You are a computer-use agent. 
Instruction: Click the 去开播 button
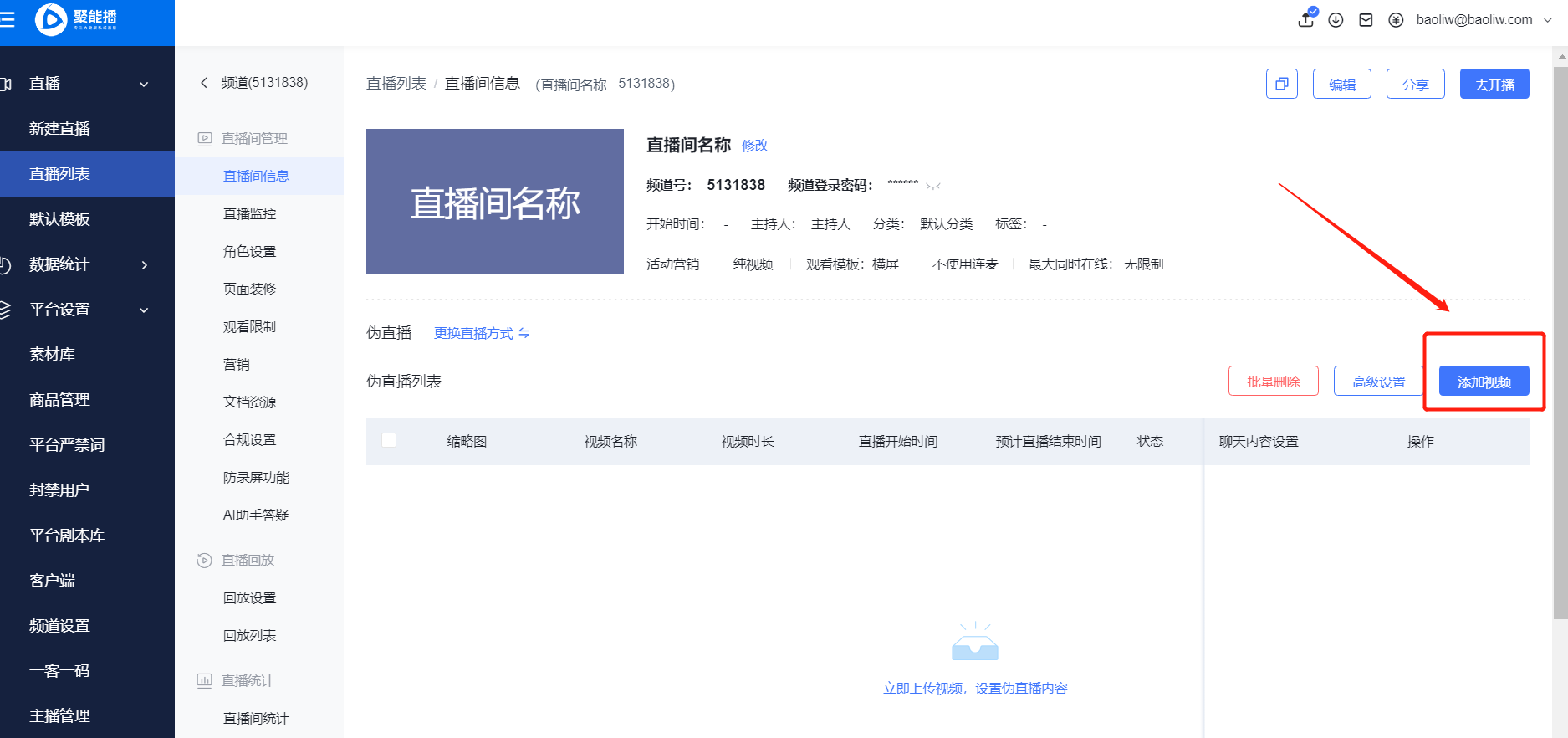(1494, 84)
